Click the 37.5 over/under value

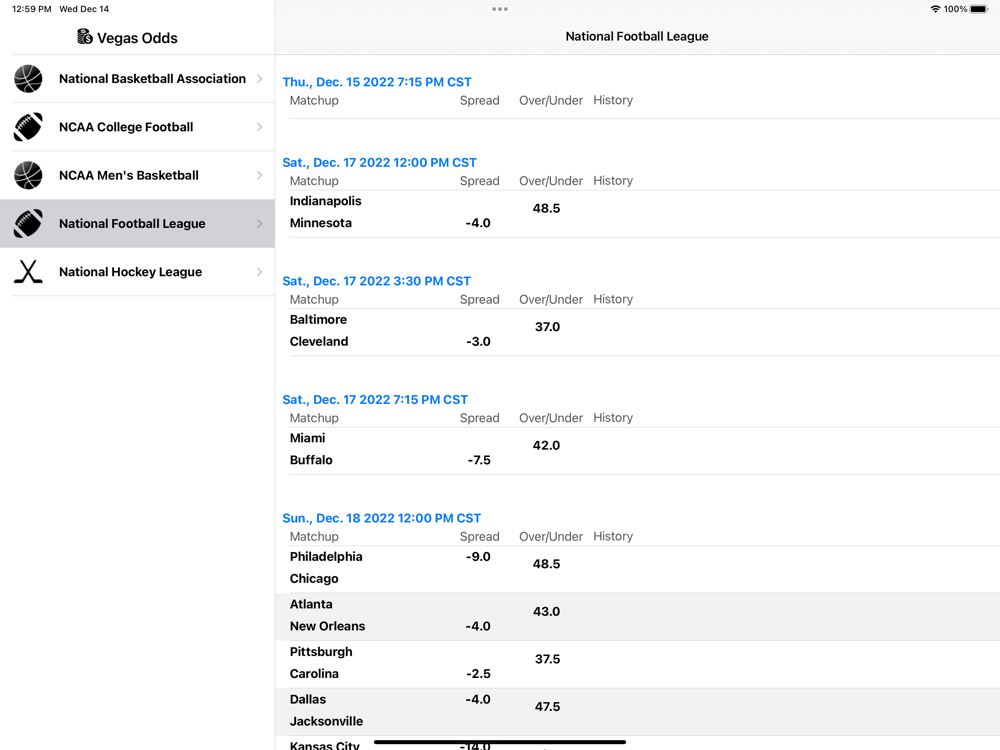547,659
